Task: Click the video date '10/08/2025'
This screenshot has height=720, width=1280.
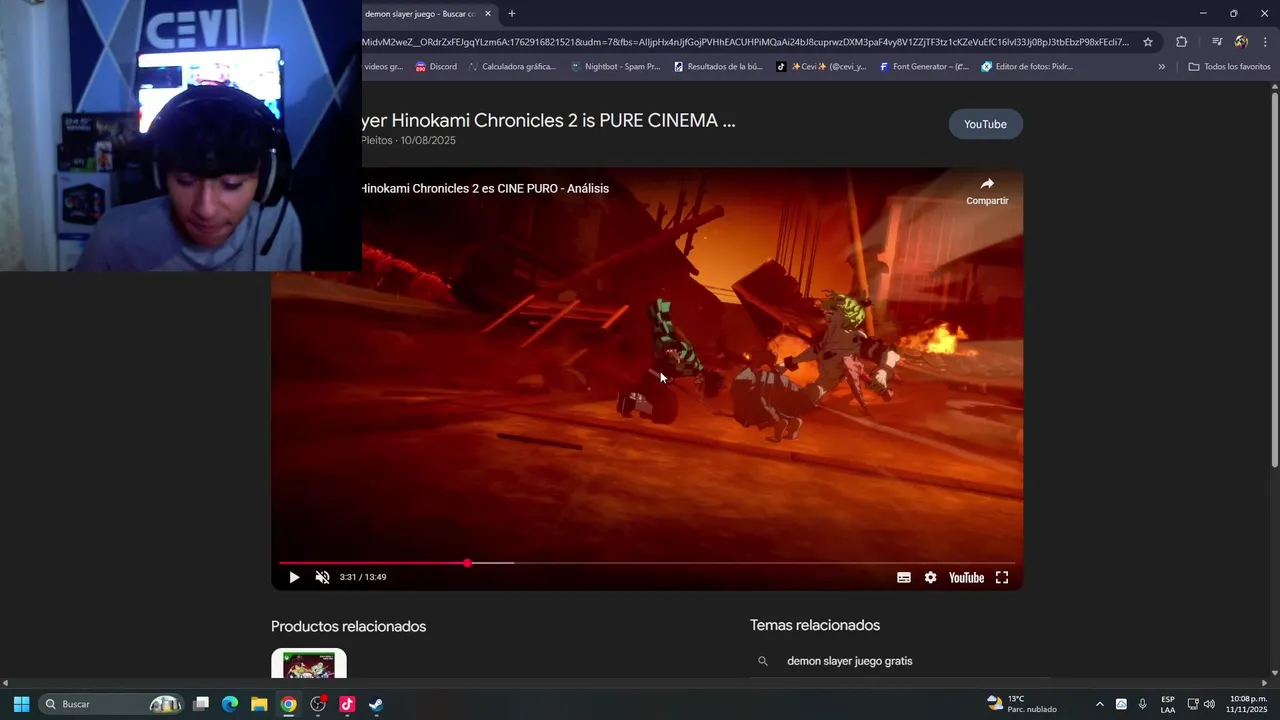Action: [428, 141]
